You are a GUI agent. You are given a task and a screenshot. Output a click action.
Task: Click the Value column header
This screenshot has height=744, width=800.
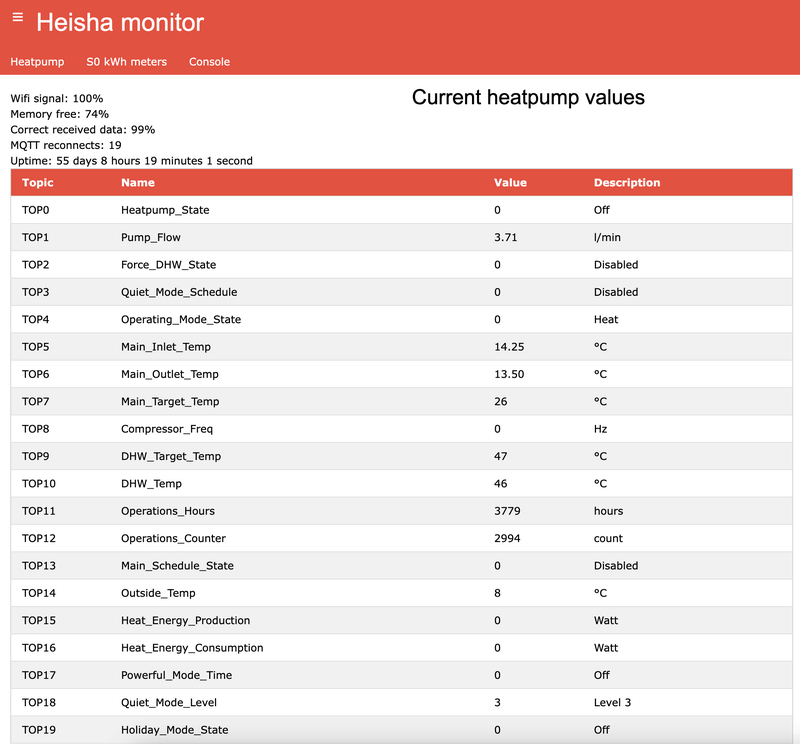click(510, 183)
